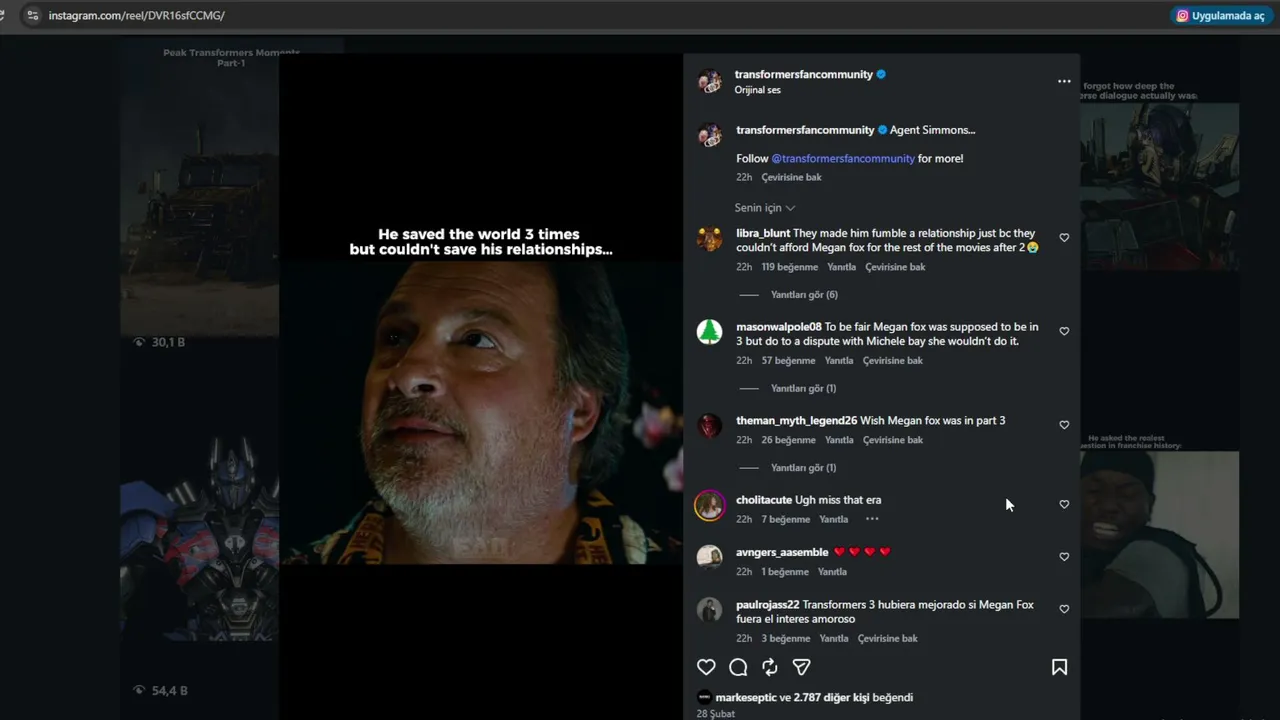Click the site information icon in the address bar
Screen dimensions: 1280x720
tap(33, 16)
